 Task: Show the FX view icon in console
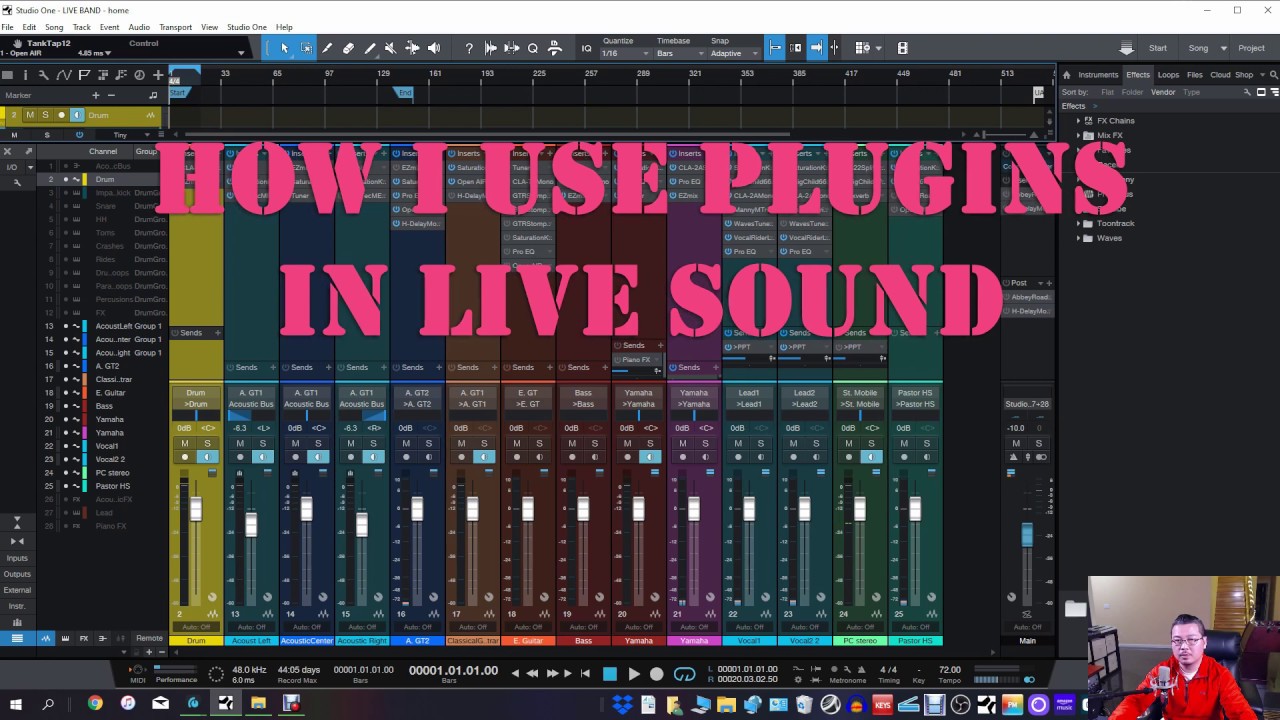pos(83,638)
